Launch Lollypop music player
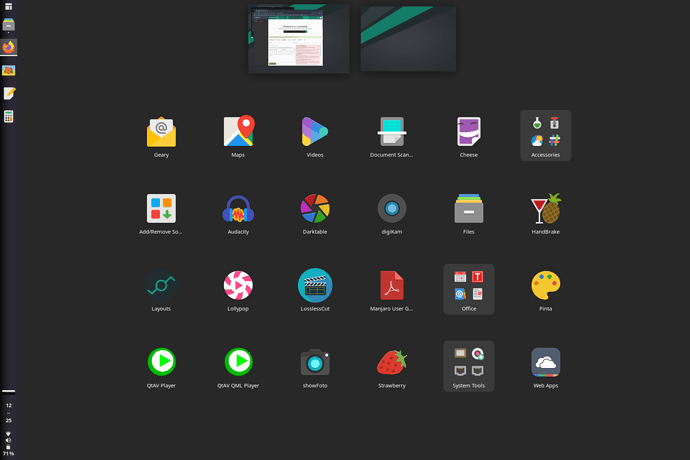 coord(238,290)
